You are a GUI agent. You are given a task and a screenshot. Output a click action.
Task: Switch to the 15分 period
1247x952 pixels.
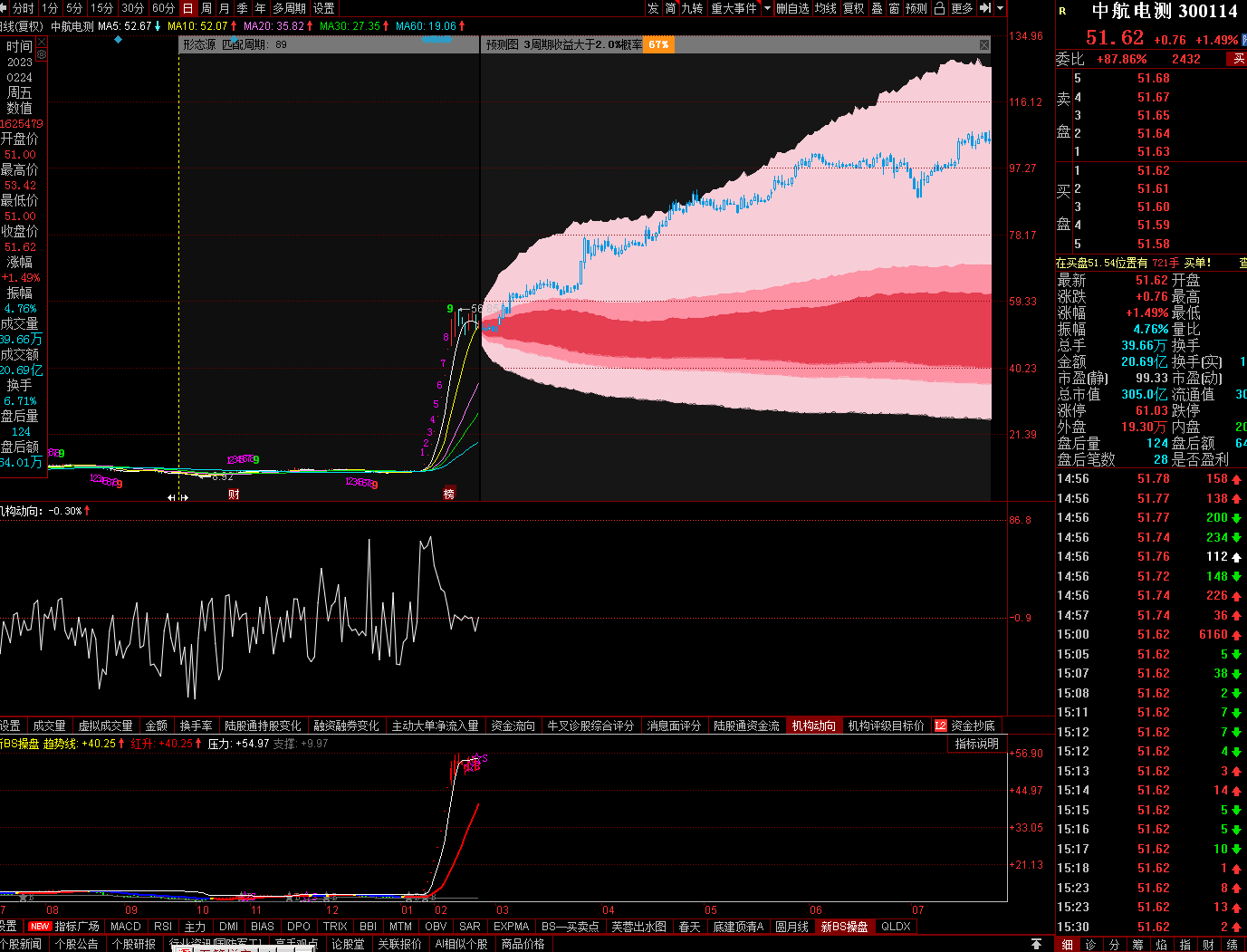point(102,8)
